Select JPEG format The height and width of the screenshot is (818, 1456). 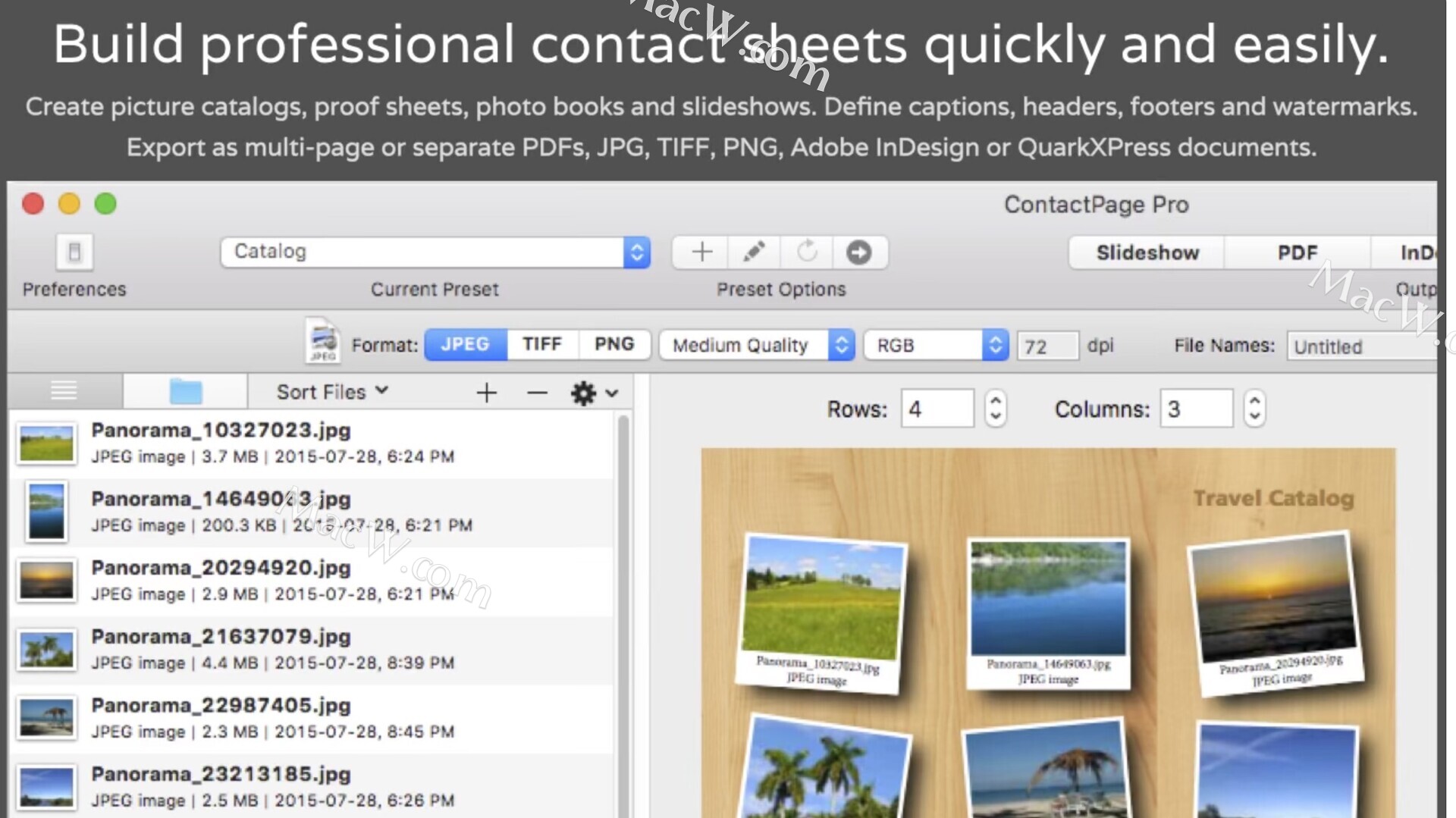click(x=465, y=344)
